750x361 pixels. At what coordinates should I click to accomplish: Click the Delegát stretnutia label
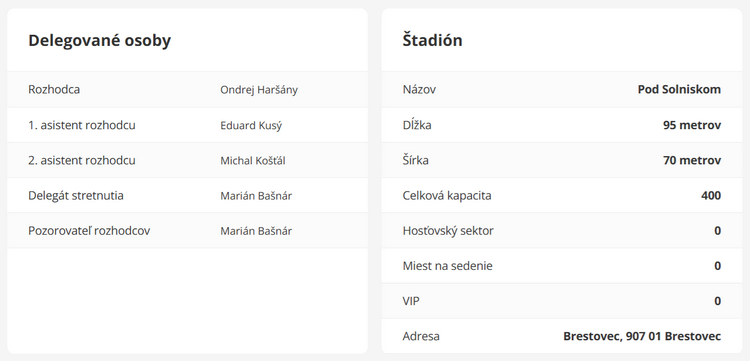click(76, 196)
